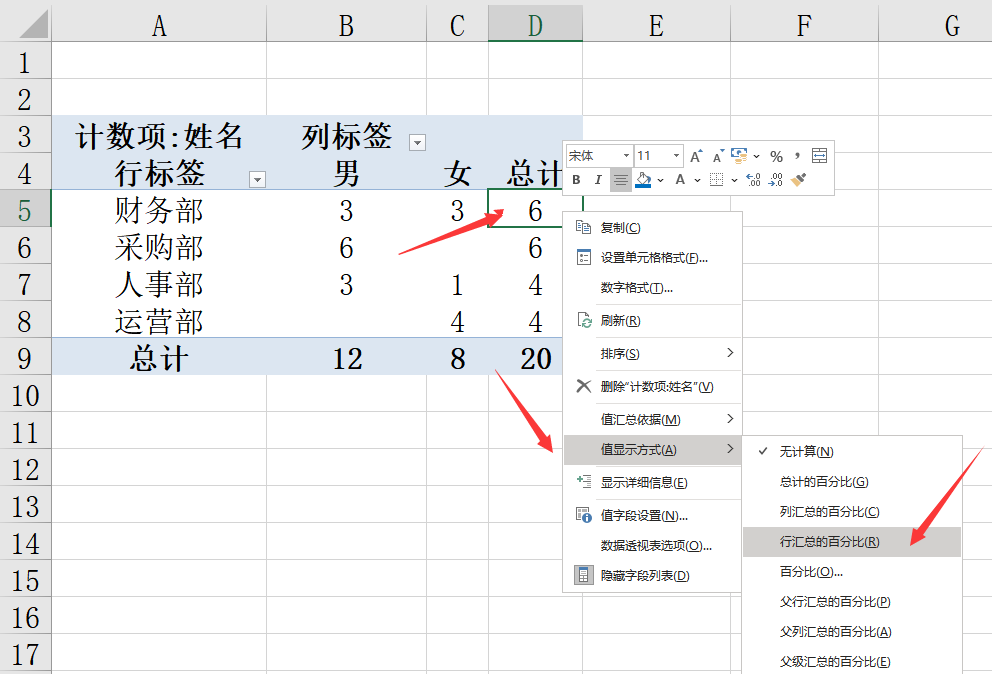Open font name dropdown 宋体
This screenshot has width=992, height=674.
pos(626,156)
